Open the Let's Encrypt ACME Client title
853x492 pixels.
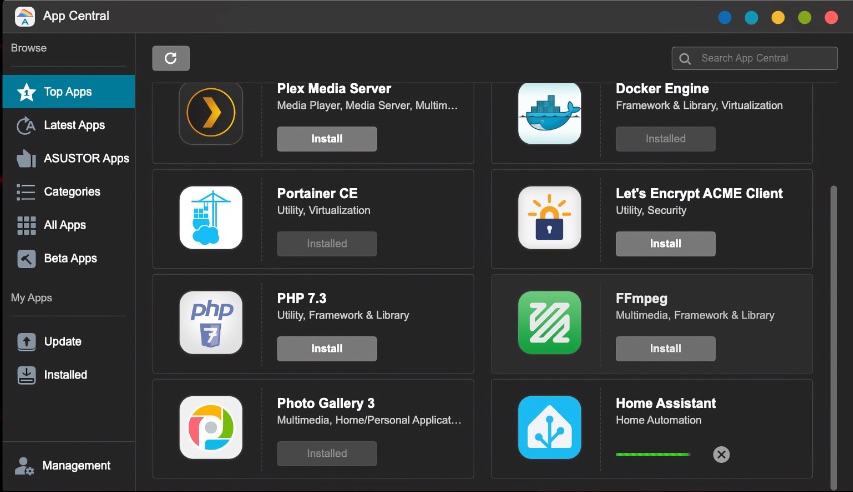point(699,194)
